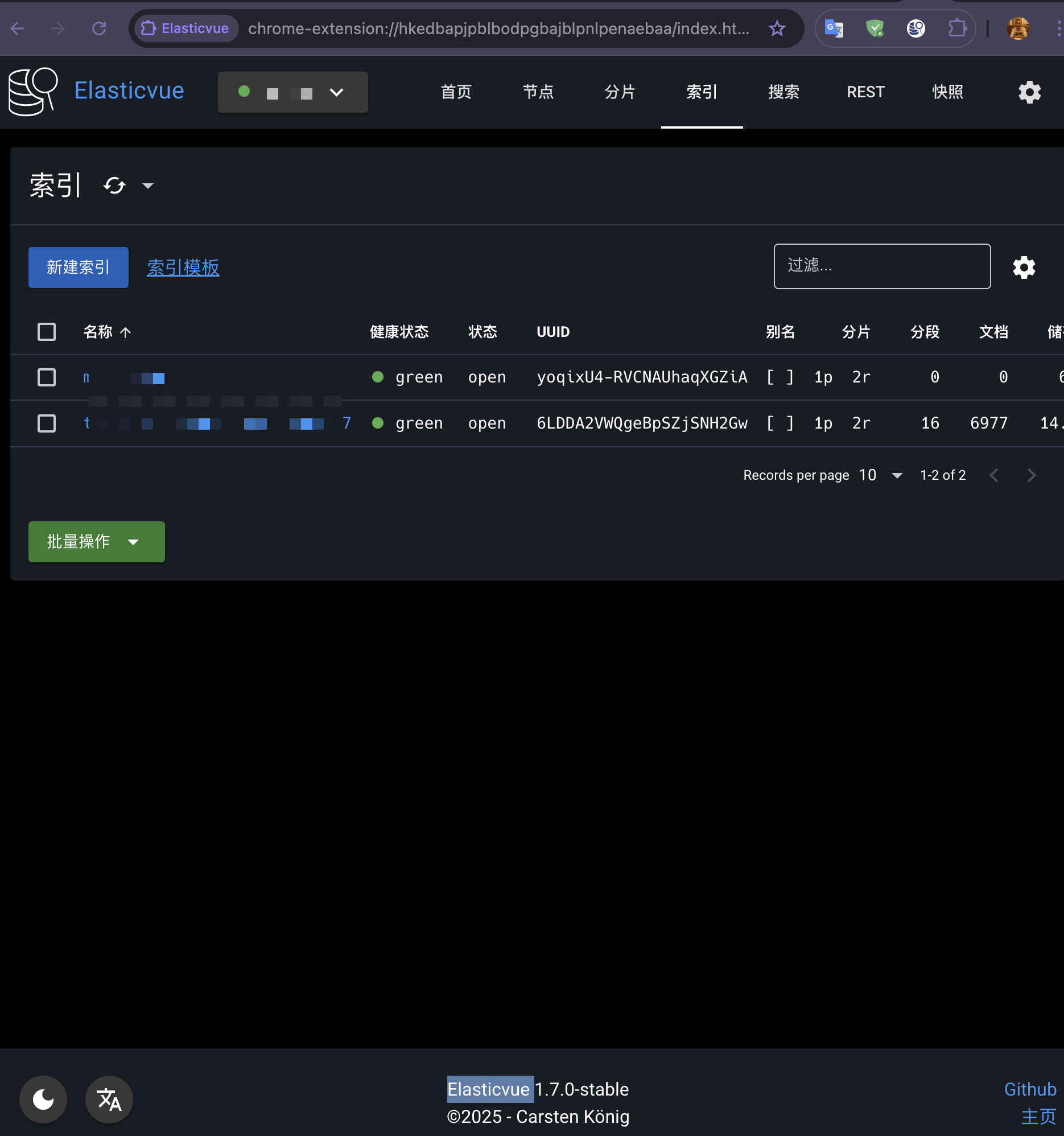Check the row with UUID yoqixU4-RVCNAUhaqXGZiA

click(46, 377)
